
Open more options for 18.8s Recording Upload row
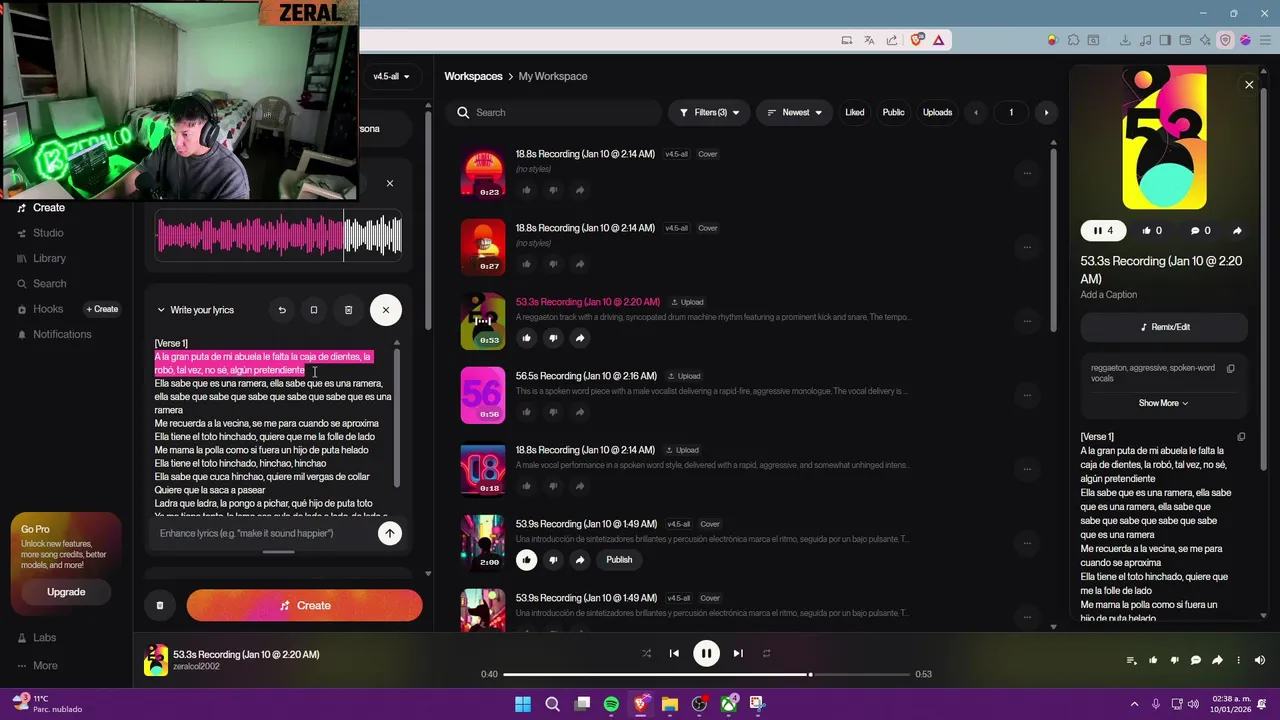coord(1027,470)
